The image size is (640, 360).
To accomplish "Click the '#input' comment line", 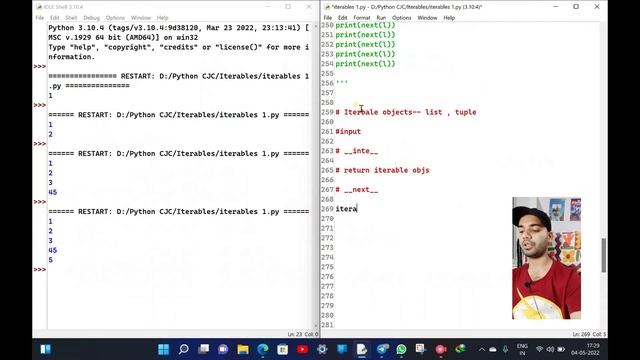I will [348, 131].
